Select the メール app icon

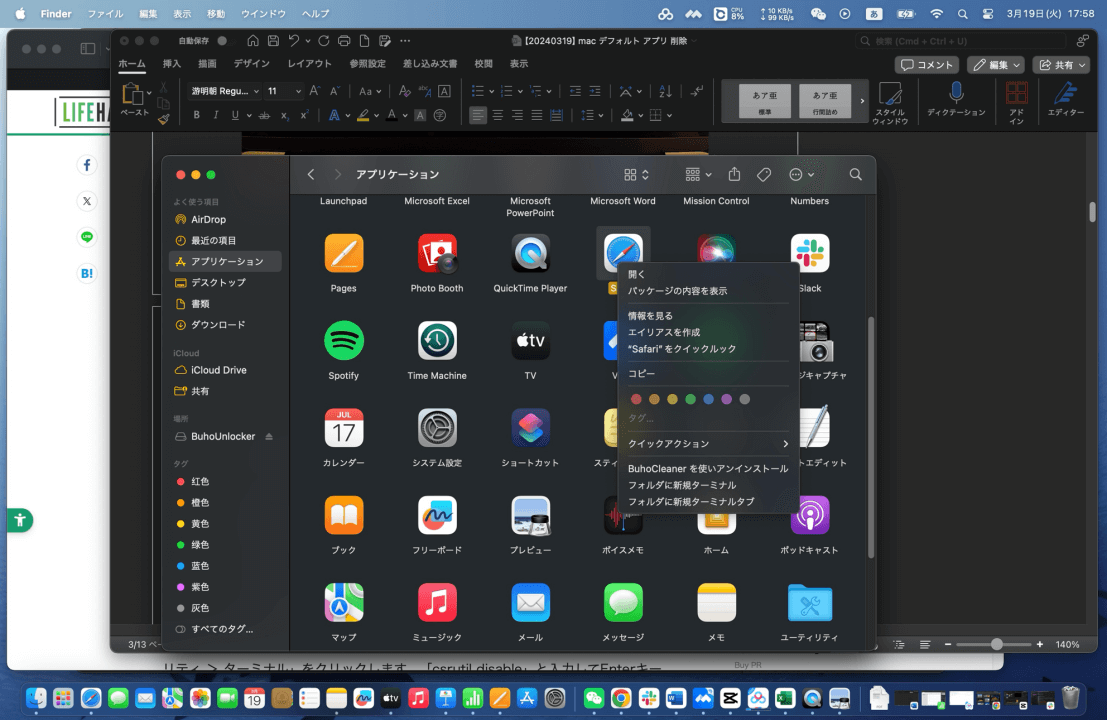530,602
